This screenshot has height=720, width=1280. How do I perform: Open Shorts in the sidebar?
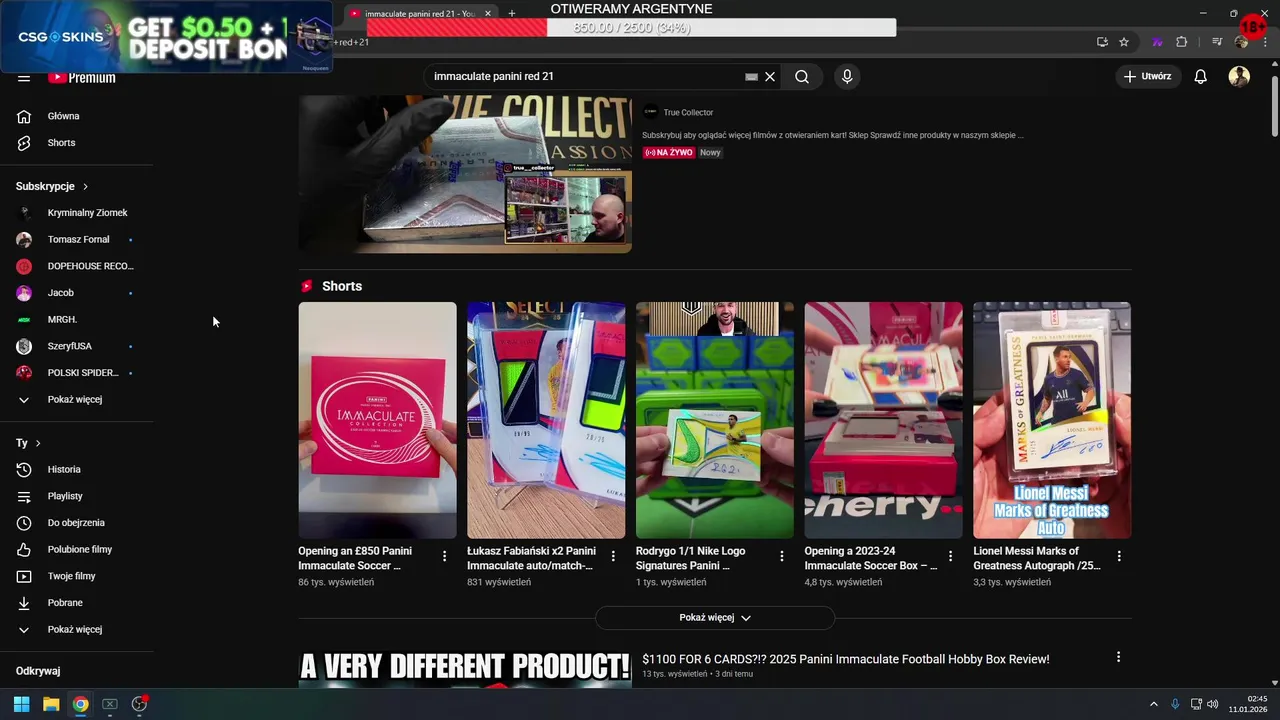tap(76, 143)
